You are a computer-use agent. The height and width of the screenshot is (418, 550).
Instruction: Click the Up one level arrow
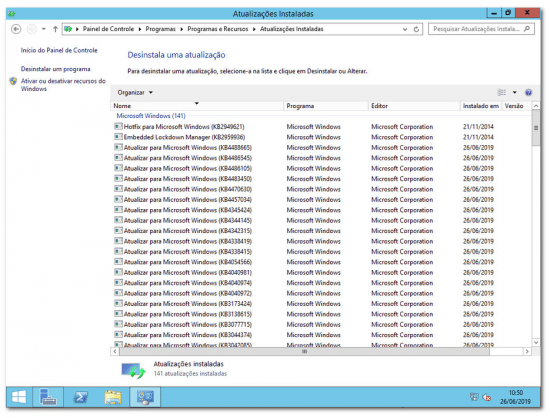55,29
